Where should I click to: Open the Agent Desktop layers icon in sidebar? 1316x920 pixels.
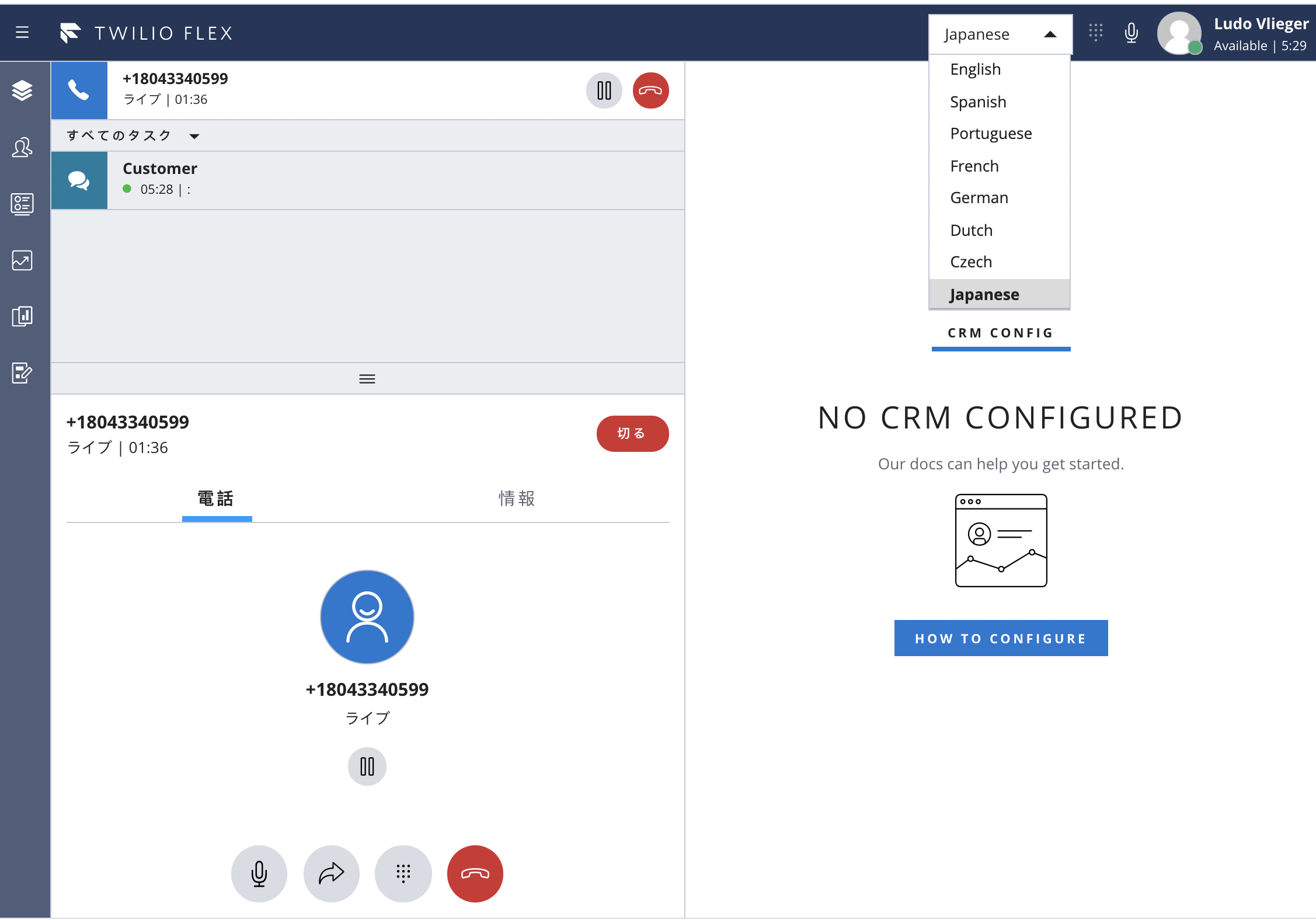click(x=22, y=90)
